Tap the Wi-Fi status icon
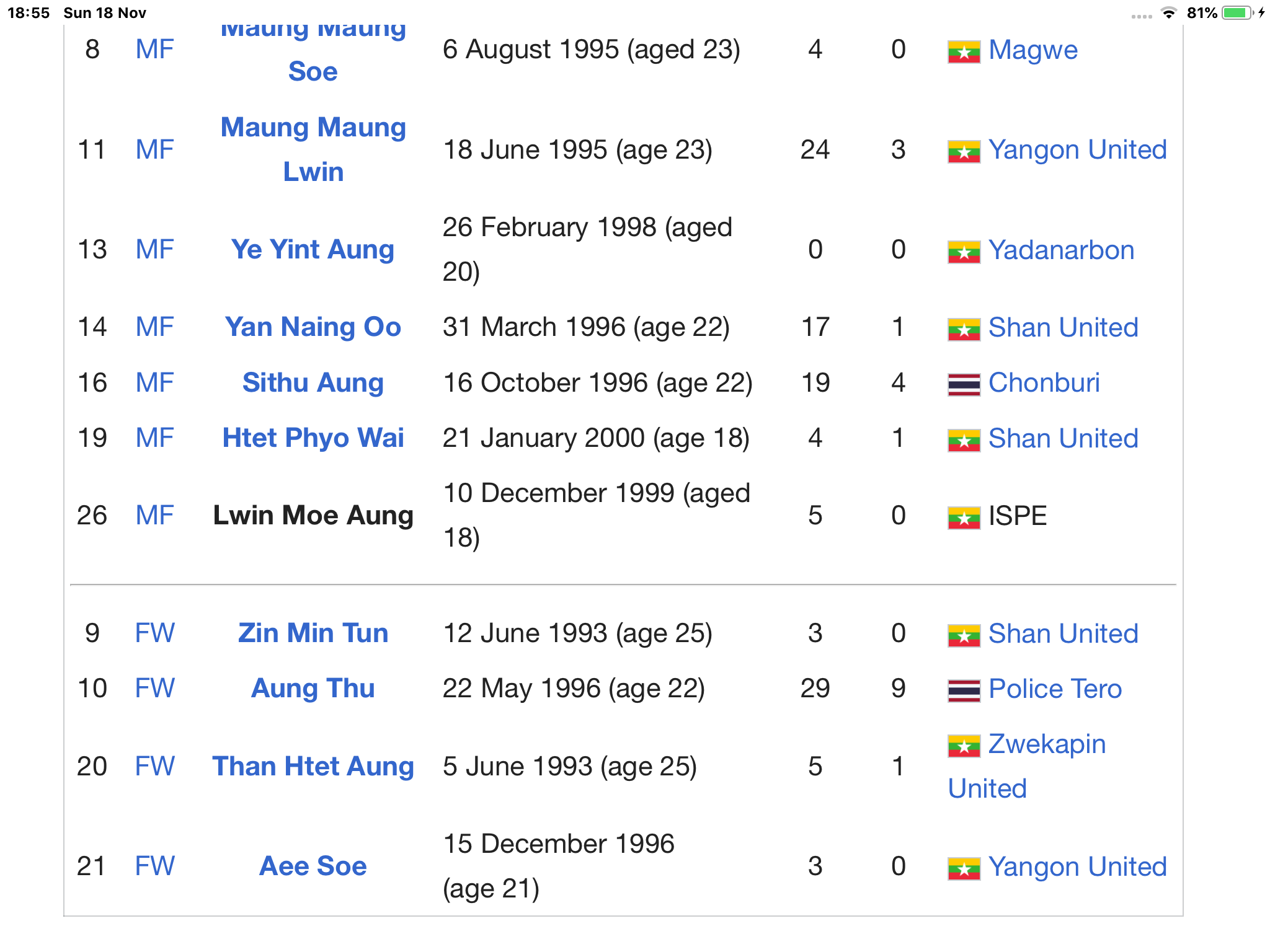 point(1168,13)
